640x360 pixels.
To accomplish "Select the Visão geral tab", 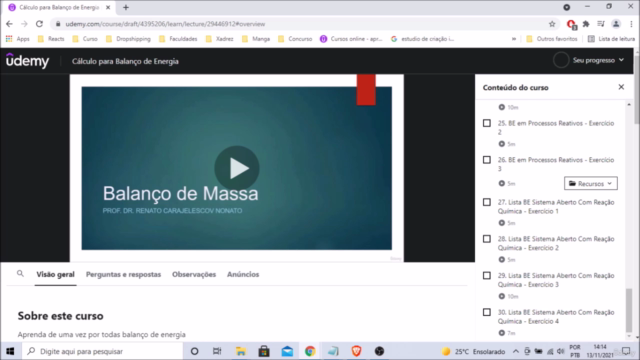I will click(55, 274).
